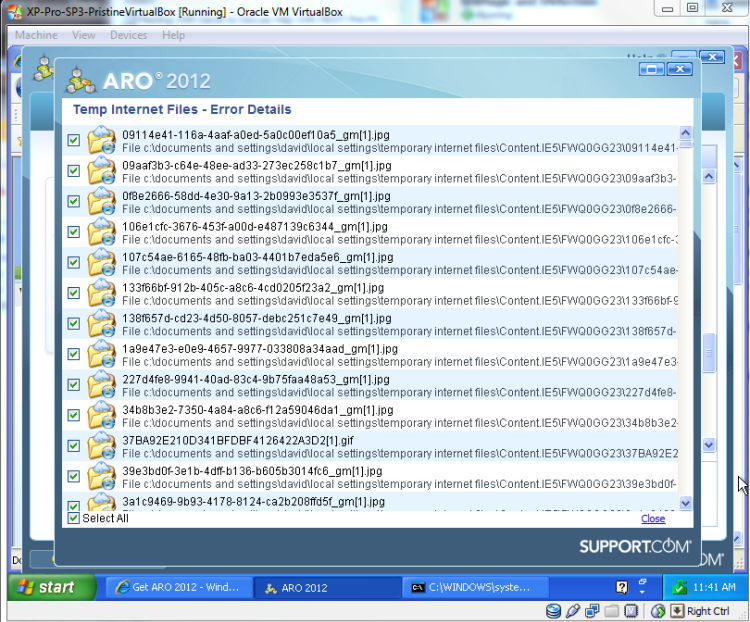Click VirtualBox video capture icon in status bar
Viewport: 750px width, 622px height.
[x=631, y=611]
